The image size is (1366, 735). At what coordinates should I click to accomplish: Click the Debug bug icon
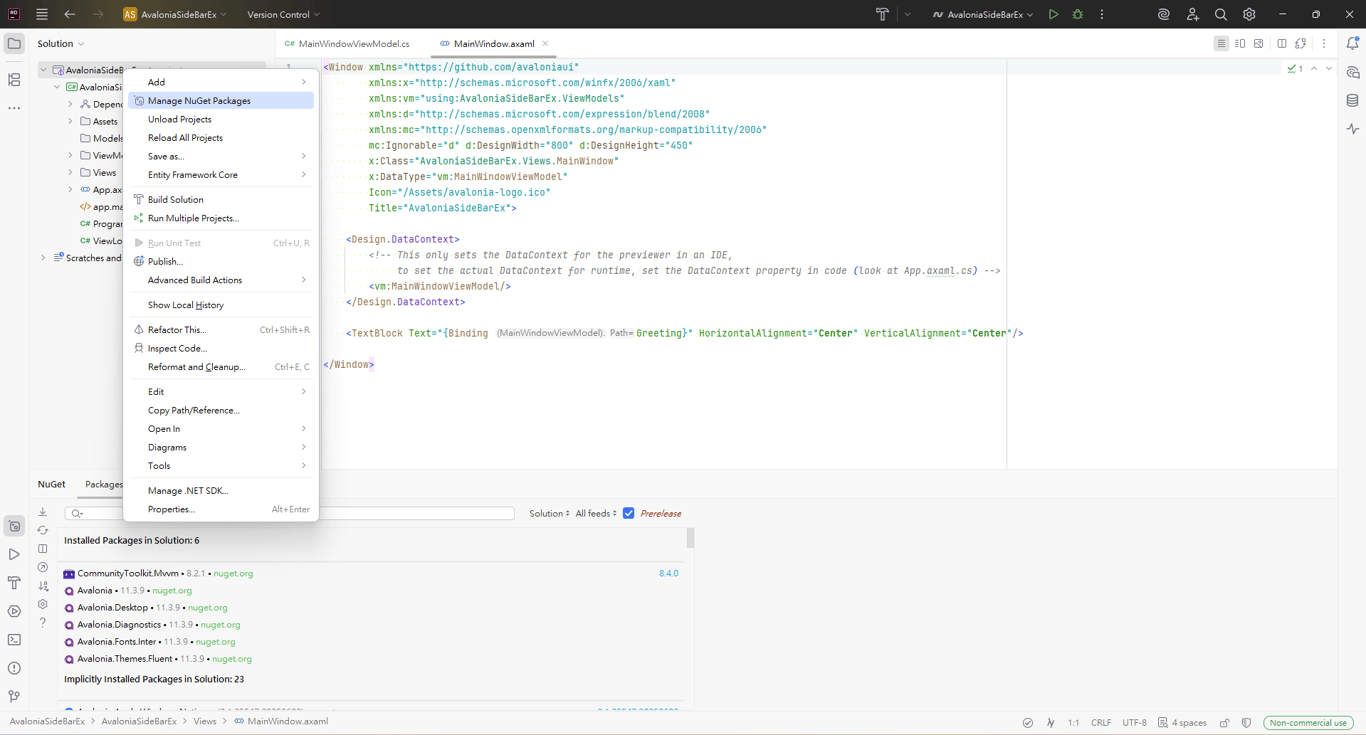tap(1078, 15)
